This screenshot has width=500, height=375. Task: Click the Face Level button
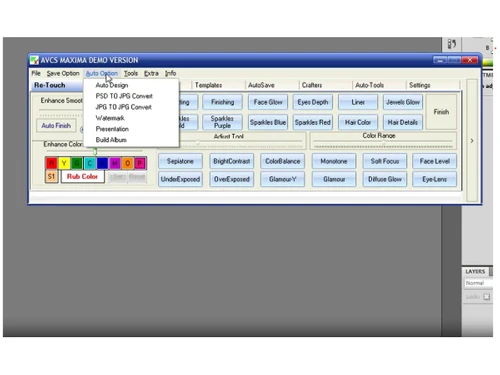point(435,161)
